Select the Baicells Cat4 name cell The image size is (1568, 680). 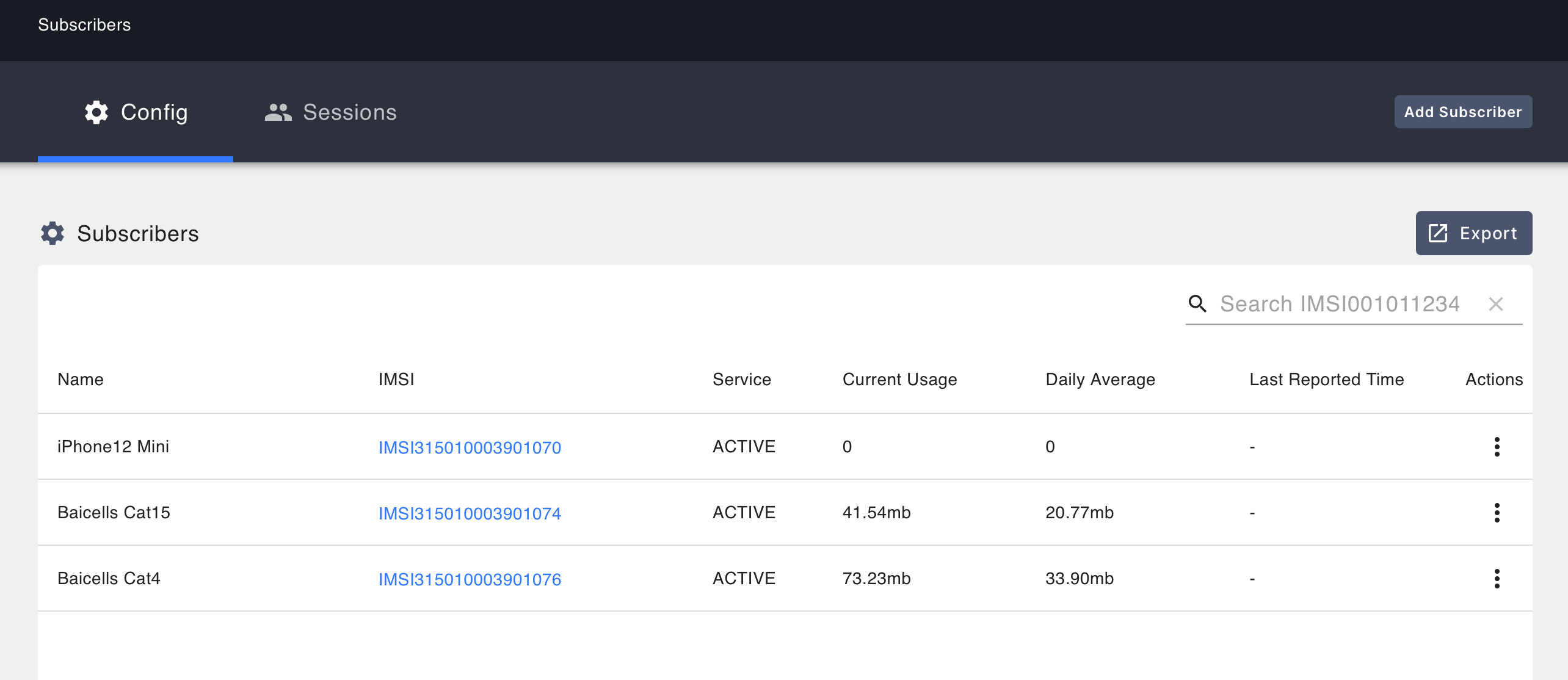coord(109,578)
